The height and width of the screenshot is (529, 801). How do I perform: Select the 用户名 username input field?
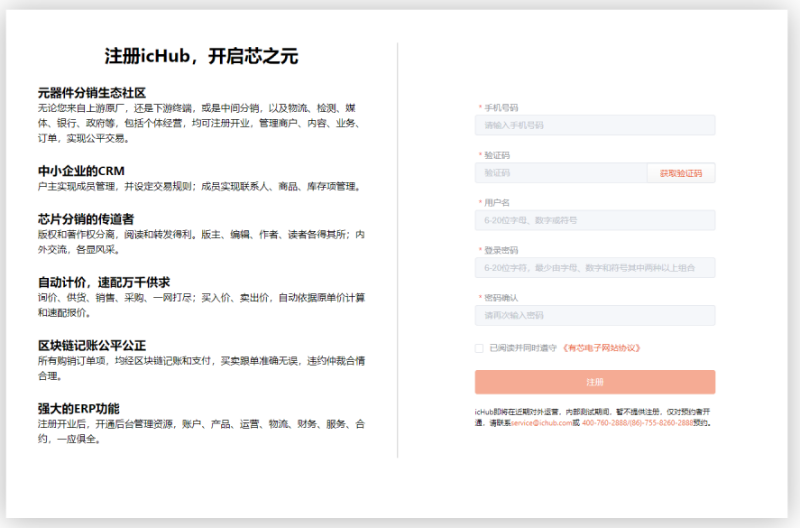(595, 221)
